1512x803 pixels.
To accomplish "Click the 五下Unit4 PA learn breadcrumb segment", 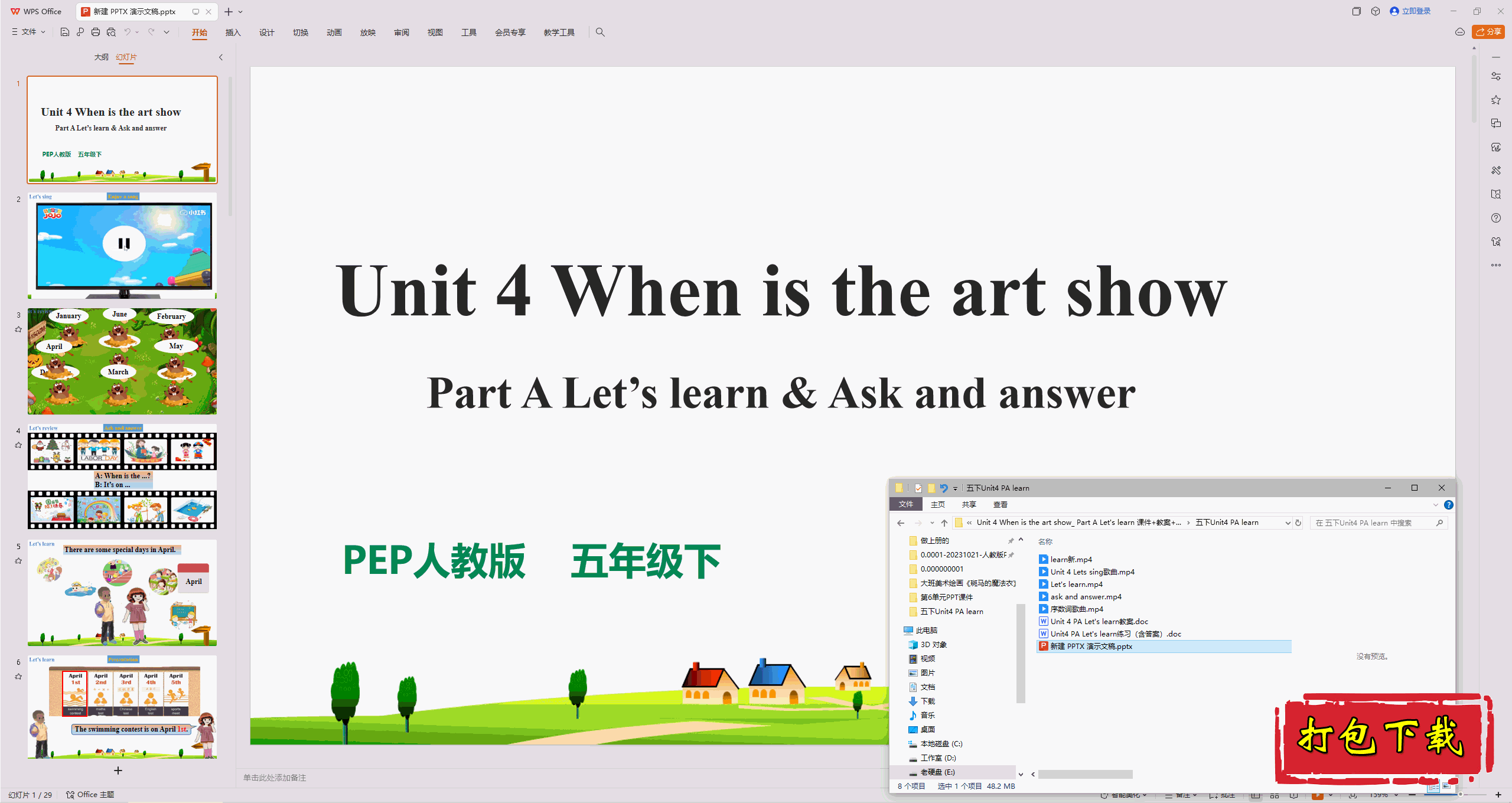I will pyautogui.click(x=1227, y=523).
